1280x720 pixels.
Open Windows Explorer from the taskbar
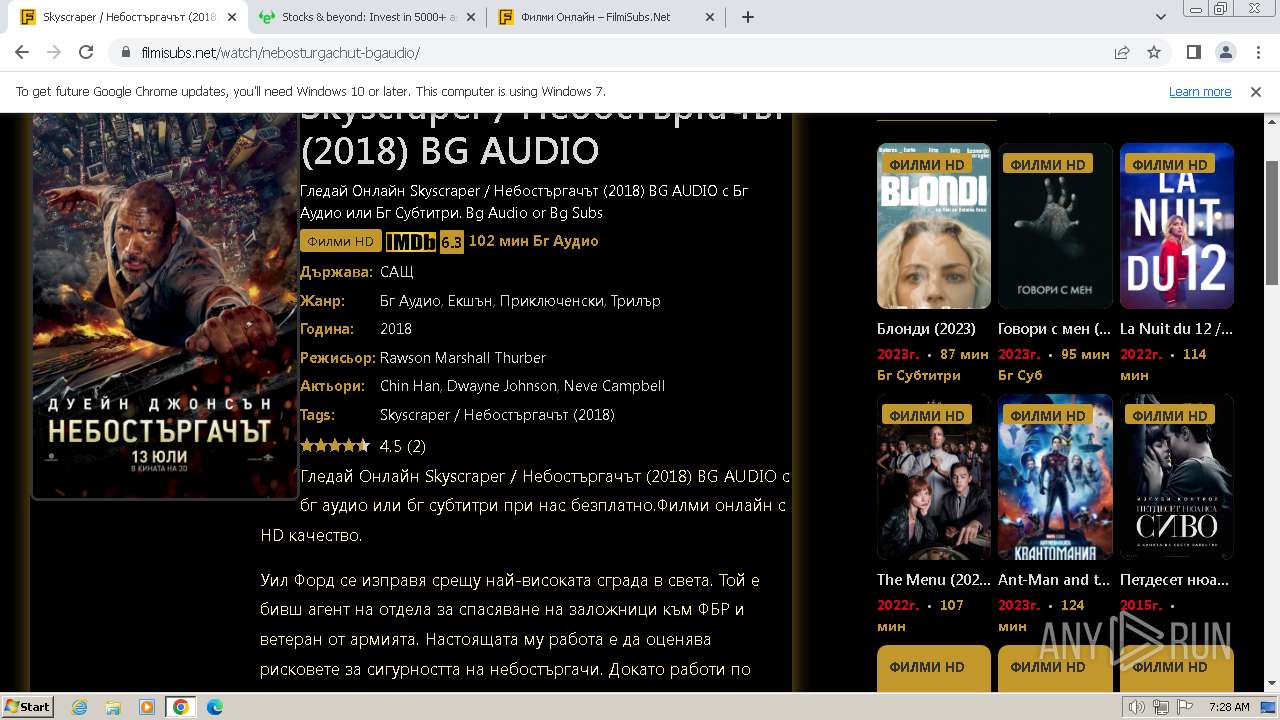tap(113, 707)
